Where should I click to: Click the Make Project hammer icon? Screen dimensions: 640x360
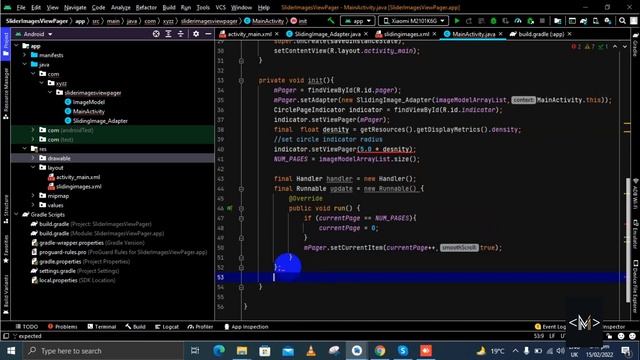click(x=331, y=20)
